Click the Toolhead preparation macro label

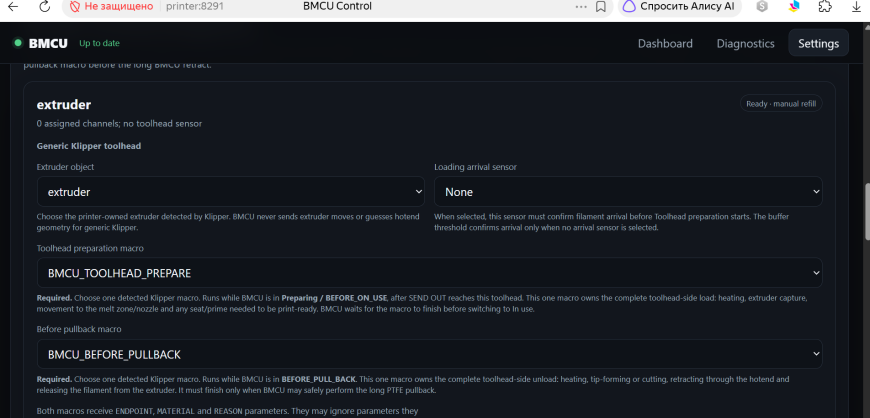coord(90,248)
